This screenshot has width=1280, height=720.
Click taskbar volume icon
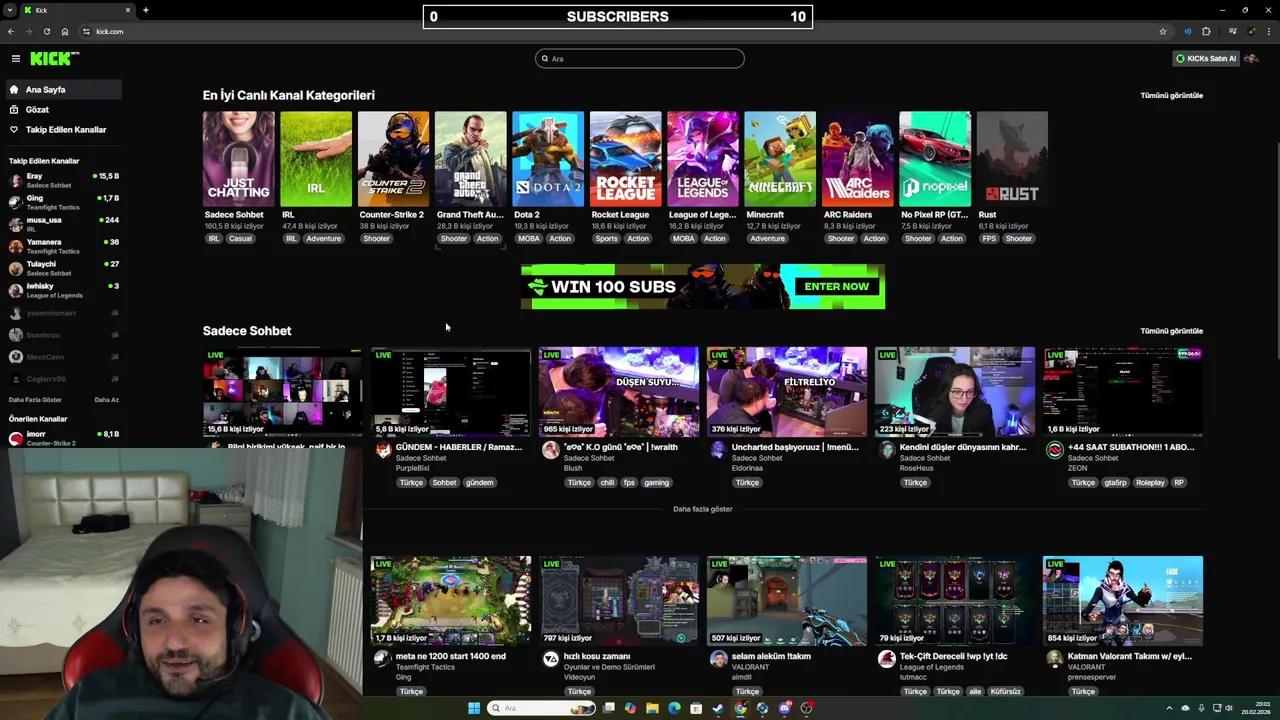tap(1229, 708)
